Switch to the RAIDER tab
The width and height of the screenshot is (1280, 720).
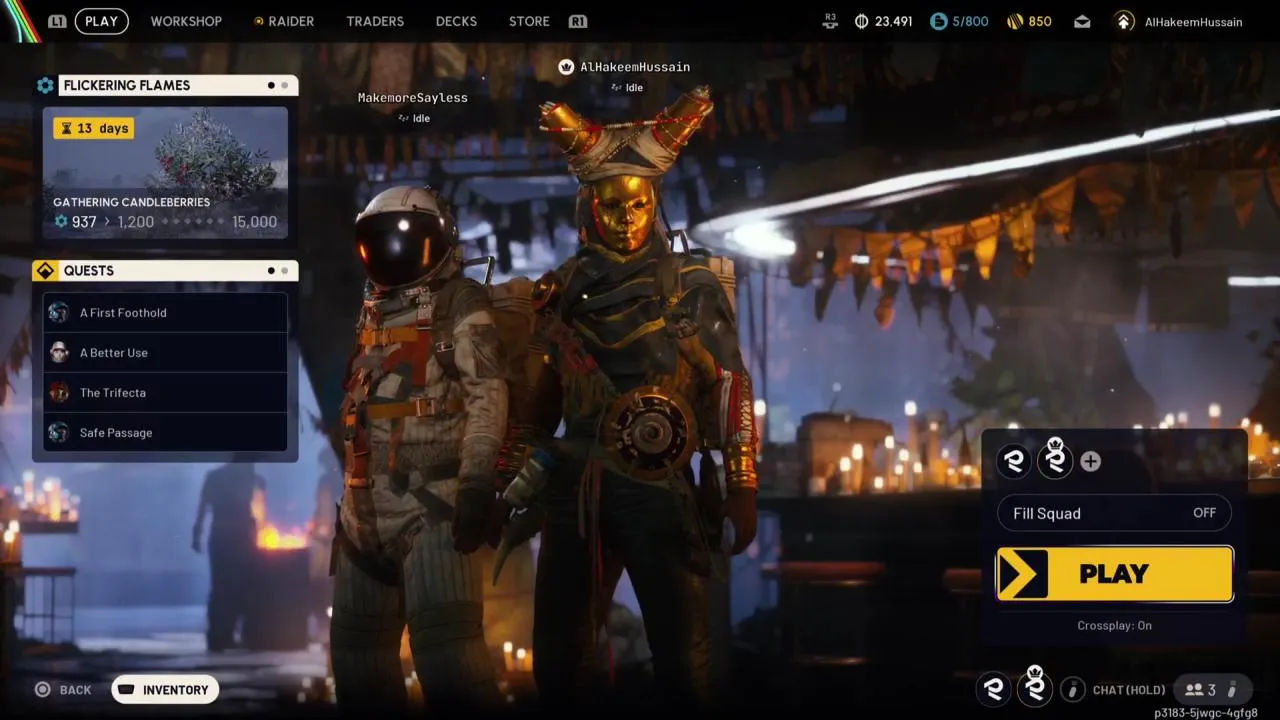(x=291, y=21)
